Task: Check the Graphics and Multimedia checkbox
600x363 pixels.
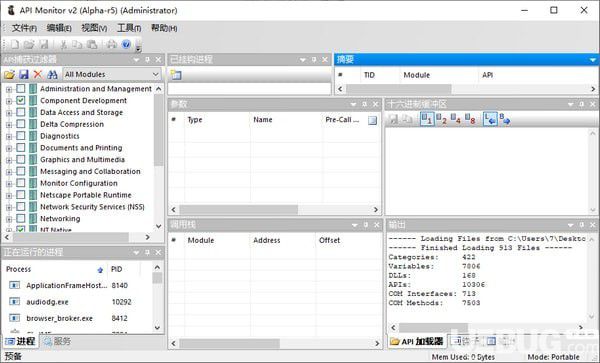Action: point(21,159)
